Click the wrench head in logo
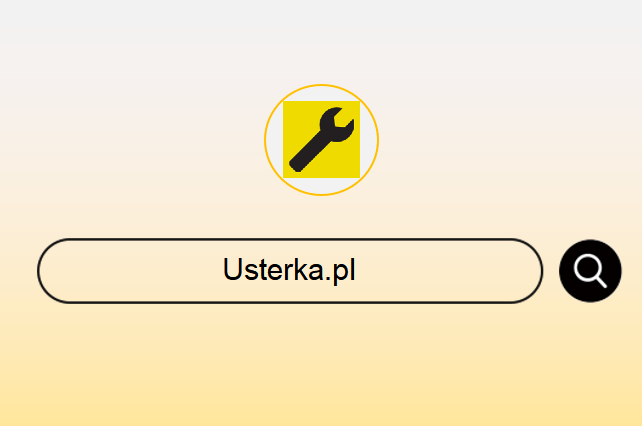This screenshot has width=642, height=426. [337, 125]
